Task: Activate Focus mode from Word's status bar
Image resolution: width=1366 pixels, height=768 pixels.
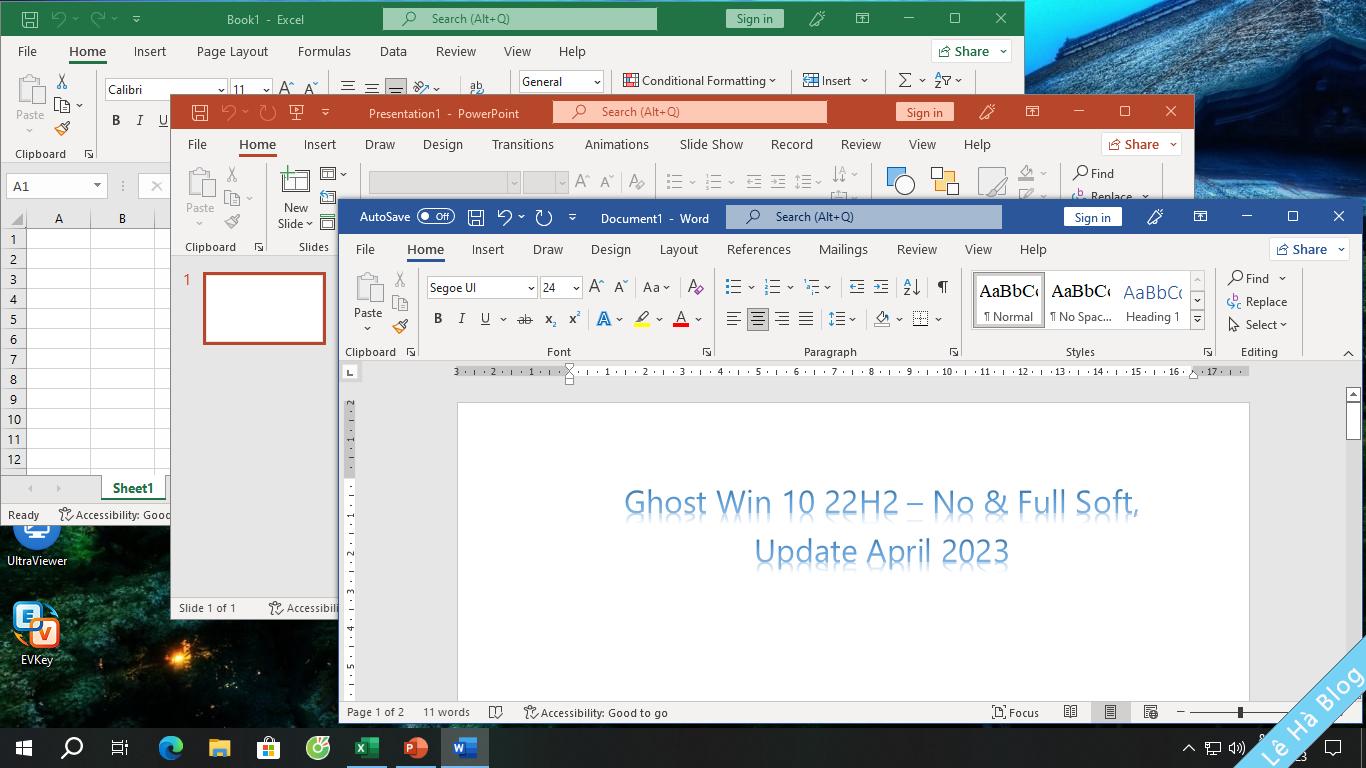Action: pos(1016,712)
